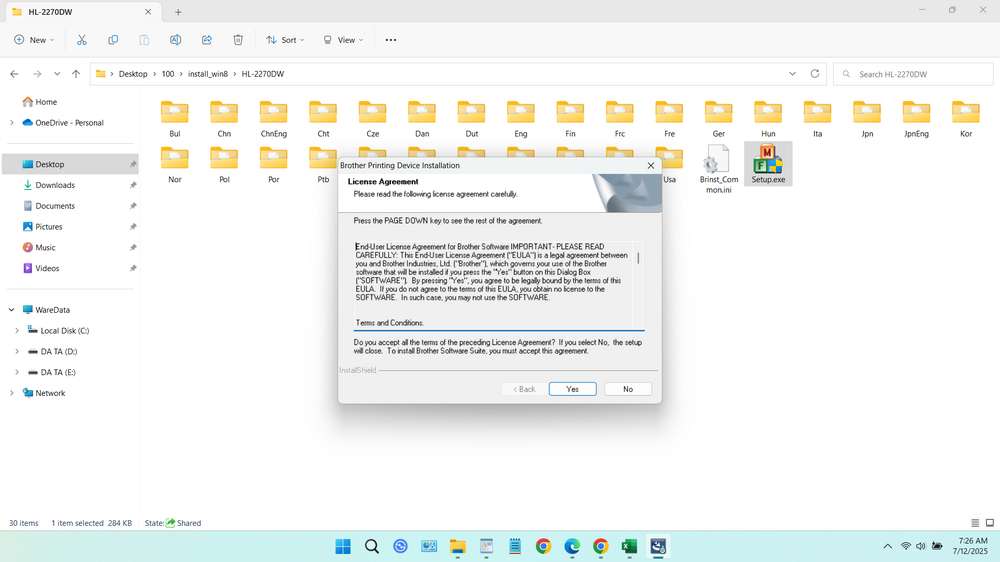1000x562 pixels.
Task: Open the ChnEng folder
Action: tap(274, 119)
